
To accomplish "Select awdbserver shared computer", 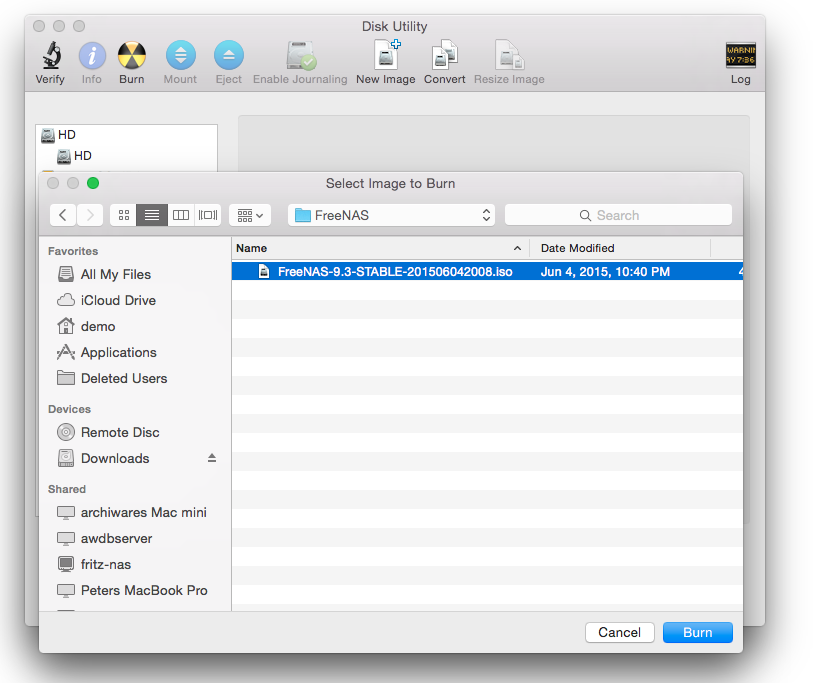I will point(105,538).
